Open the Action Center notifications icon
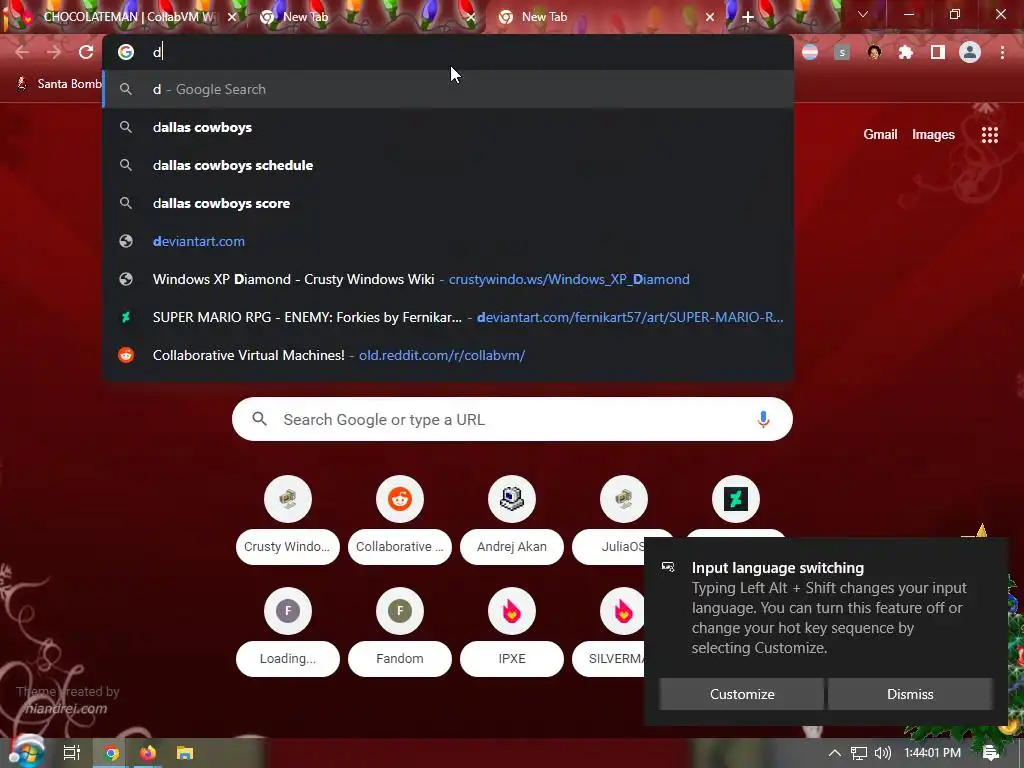Screen dimensions: 1024x768 (990, 753)
